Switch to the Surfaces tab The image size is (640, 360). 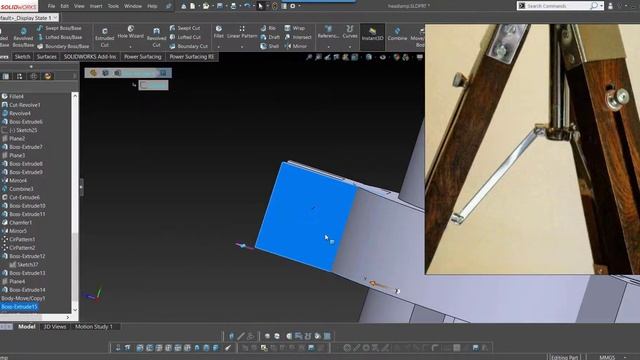pyautogui.click(x=47, y=57)
